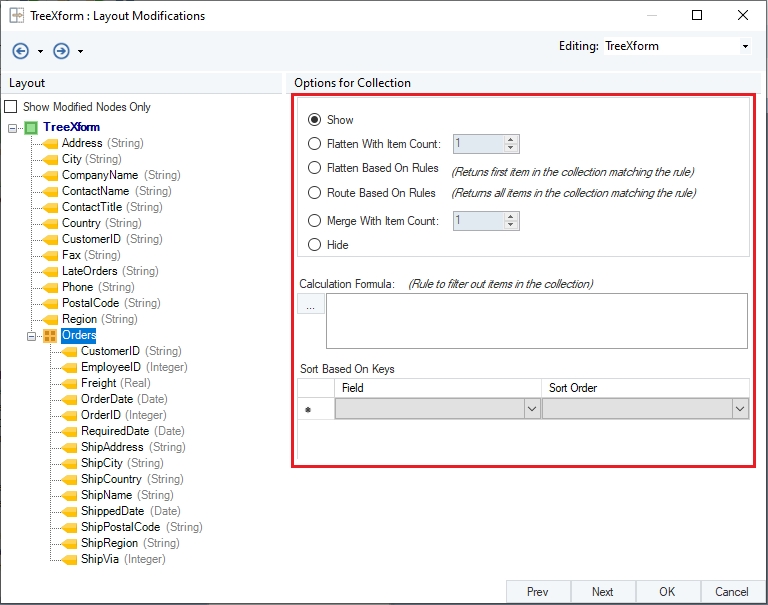Open the Sort Order dropdown
768x605 pixels.
pyautogui.click(x=739, y=408)
